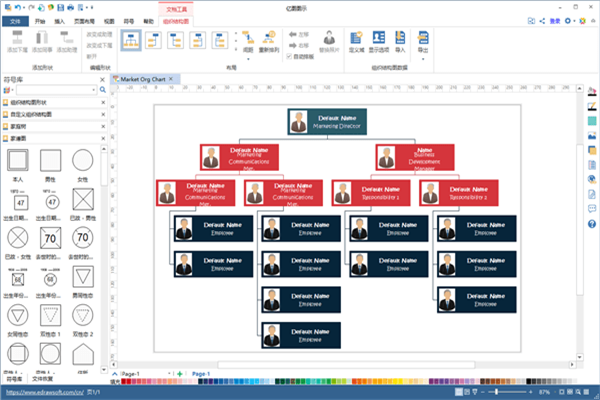Click the symbol library search magnifier
Screen dimensions: 600x400
click(x=103, y=90)
